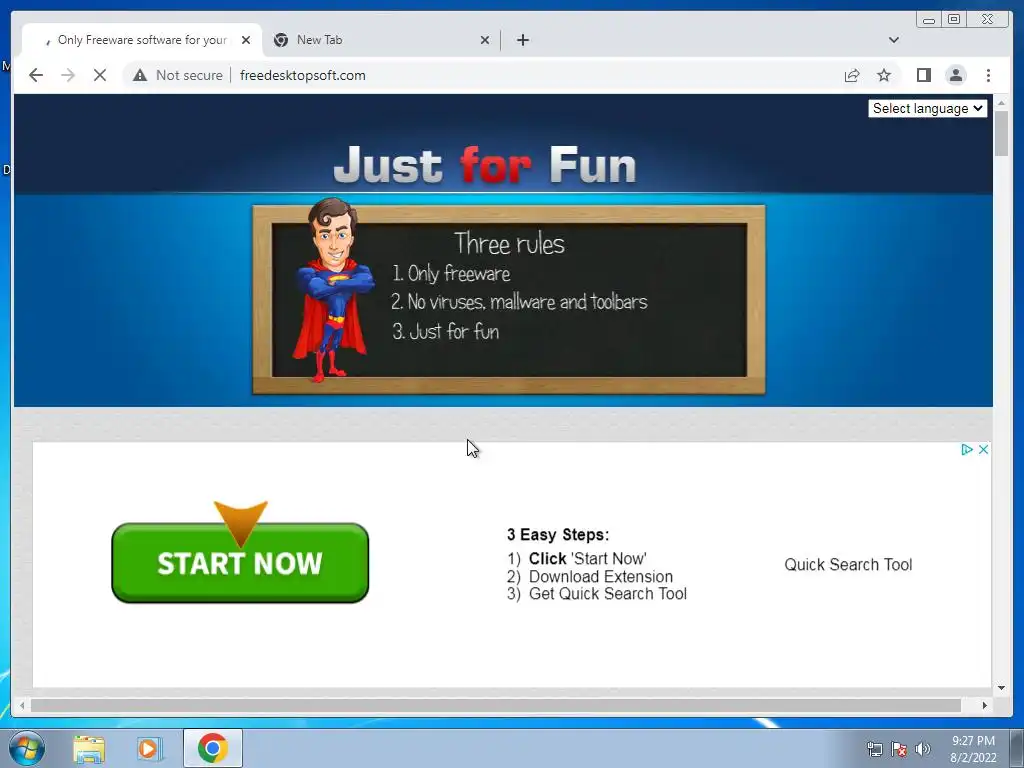Screen dimensions: 1024x768
Task: Open the Chrome profile avatar
Action: 955,75
